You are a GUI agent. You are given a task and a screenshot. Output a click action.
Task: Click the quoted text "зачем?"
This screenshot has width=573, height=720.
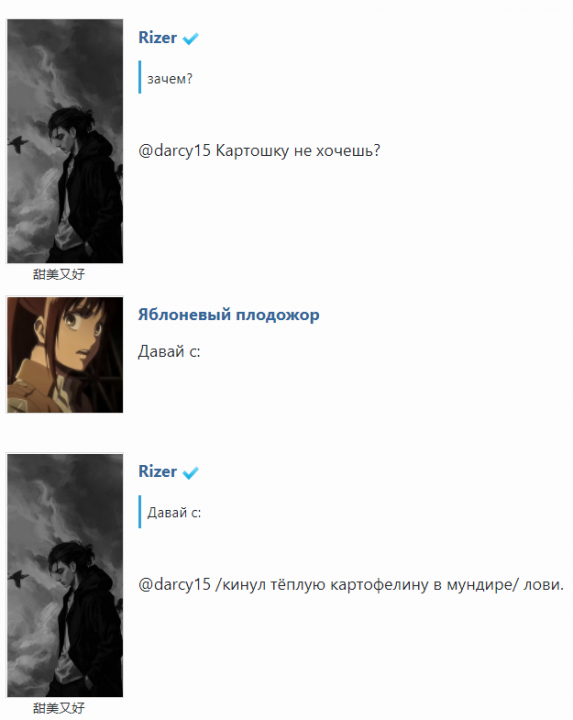pos(170,79)
